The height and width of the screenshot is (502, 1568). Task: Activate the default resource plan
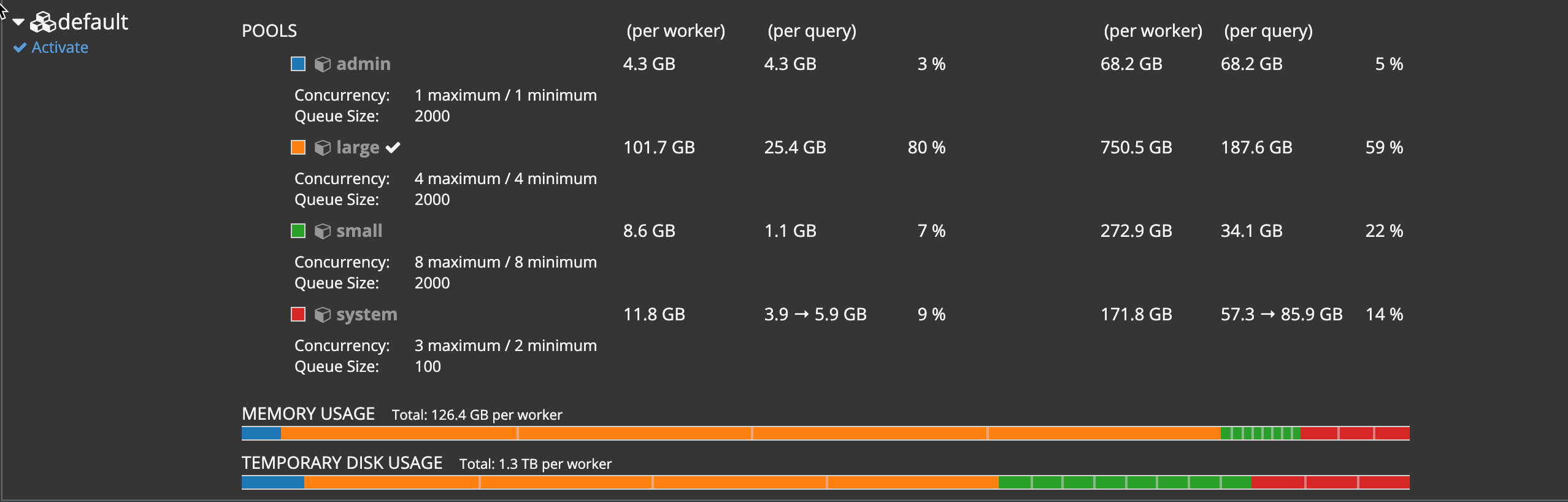pos(60,48)
